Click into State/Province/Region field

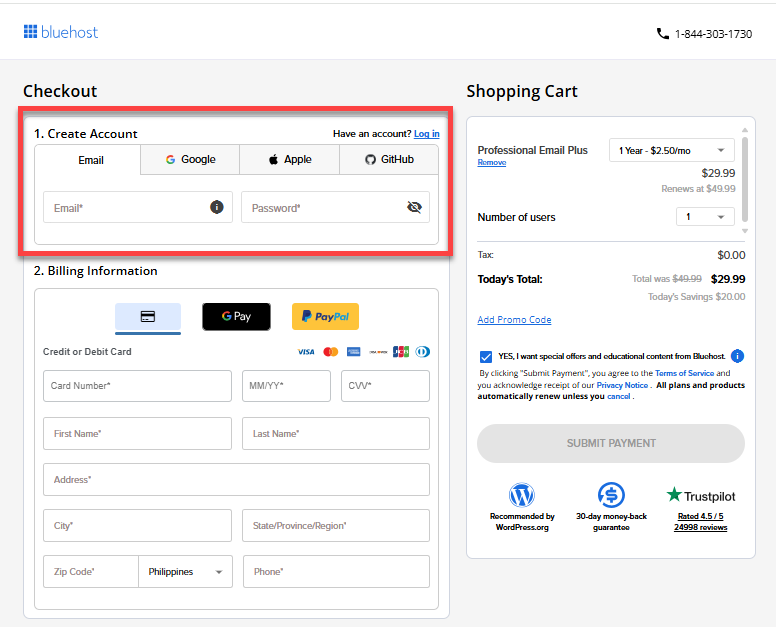pyautogui.click(x=336, y=526)
